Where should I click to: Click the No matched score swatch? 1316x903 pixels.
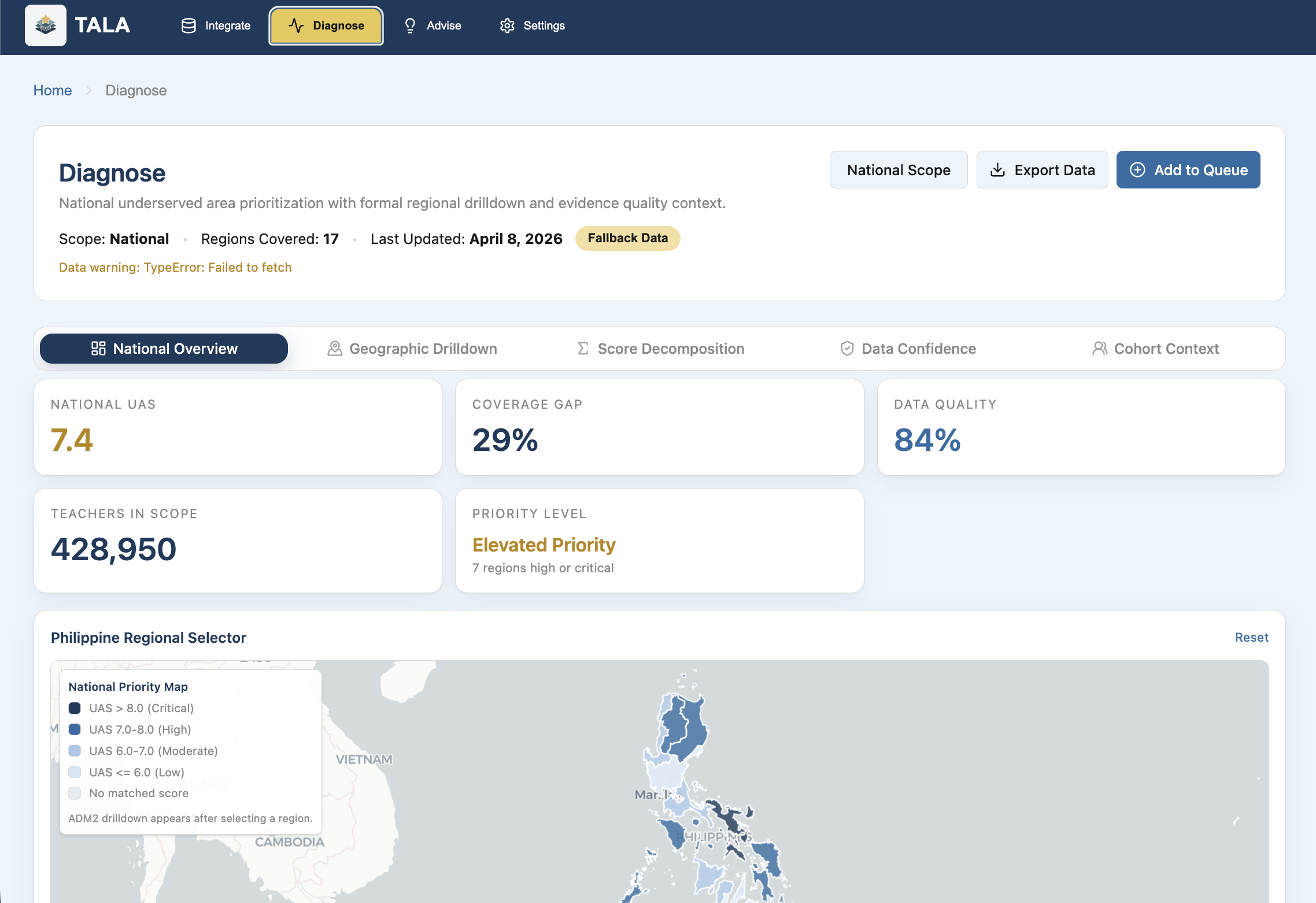pyautogui.click(x=75, y=793)
